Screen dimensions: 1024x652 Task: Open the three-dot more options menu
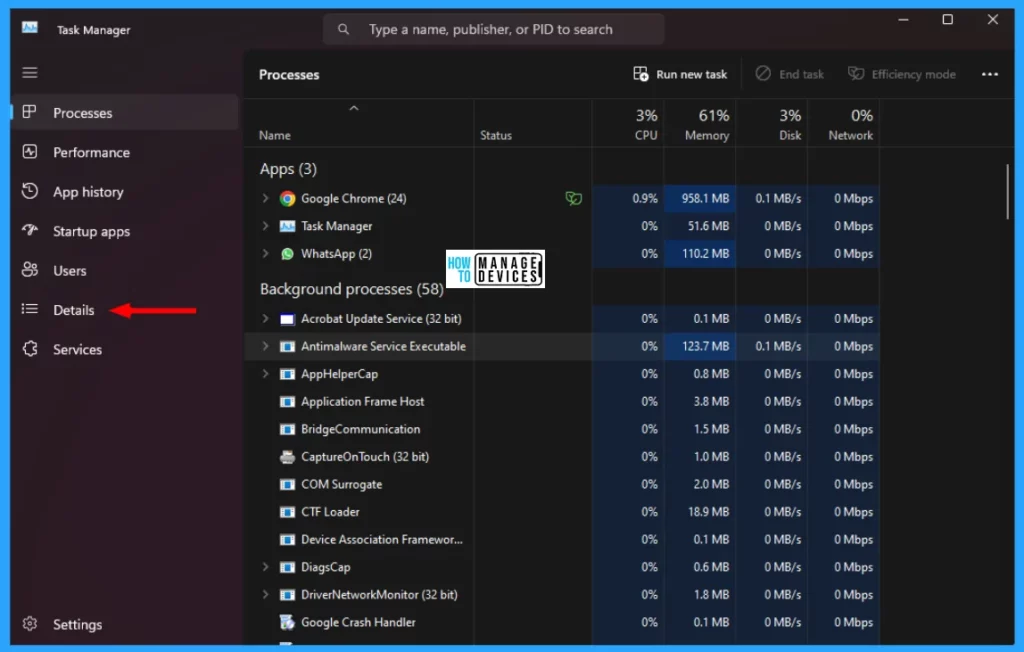pos(989,74)
